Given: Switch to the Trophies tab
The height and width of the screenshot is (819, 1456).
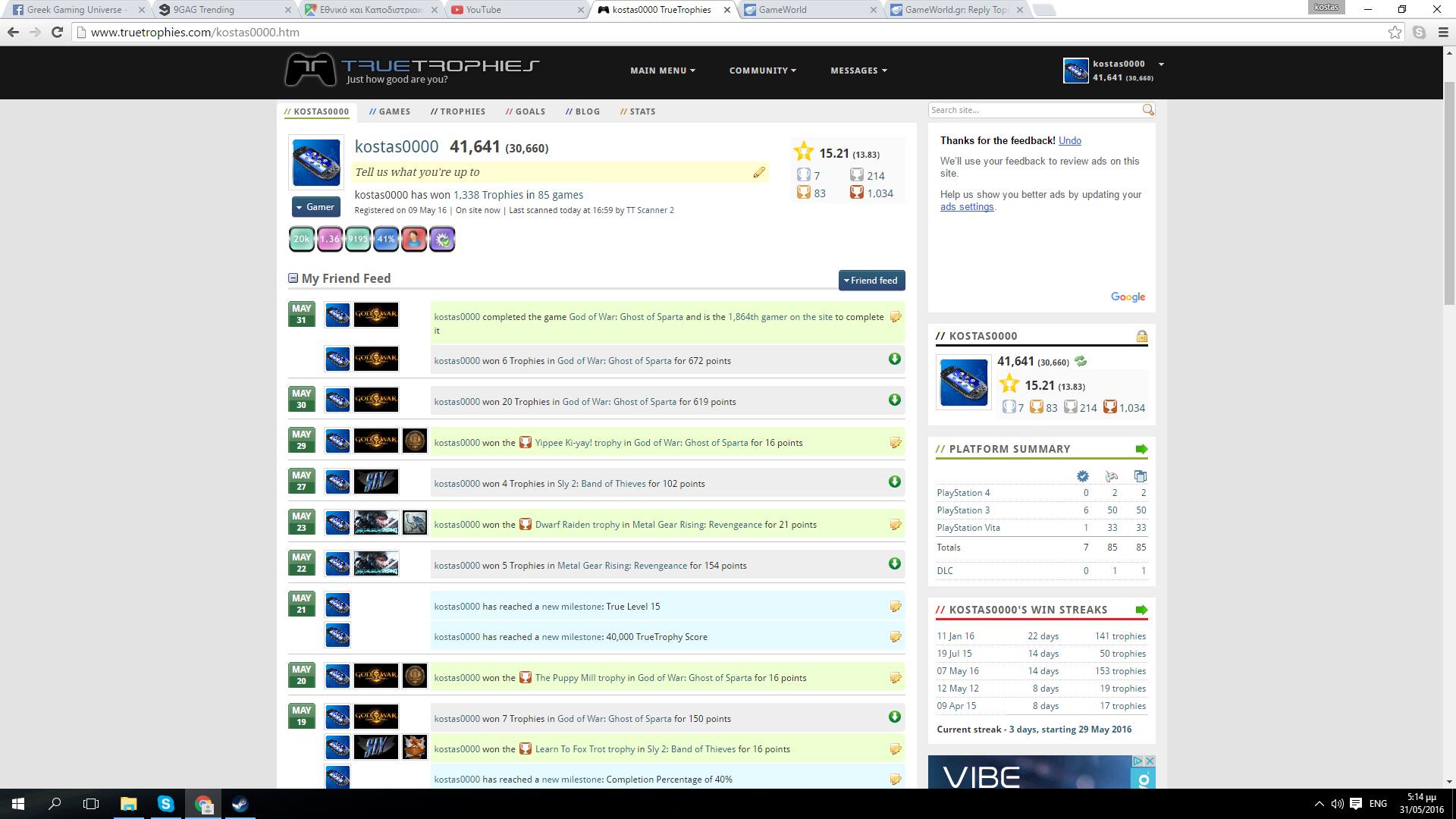Looking at the screenshot, I should point(458,111).
